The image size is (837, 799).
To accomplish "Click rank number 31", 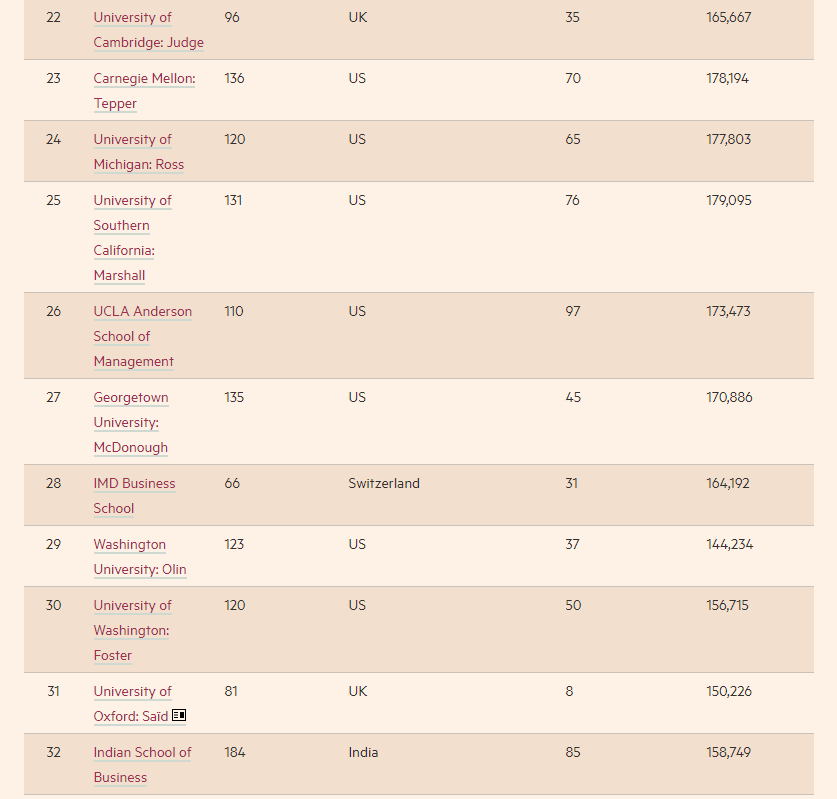I will tap(53, 692).
